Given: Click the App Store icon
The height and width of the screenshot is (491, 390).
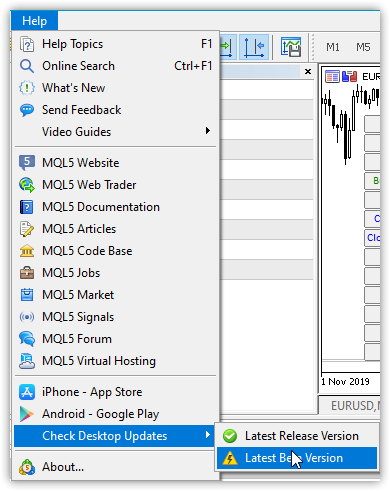Looking at the screenshot, I should [27, 392].
